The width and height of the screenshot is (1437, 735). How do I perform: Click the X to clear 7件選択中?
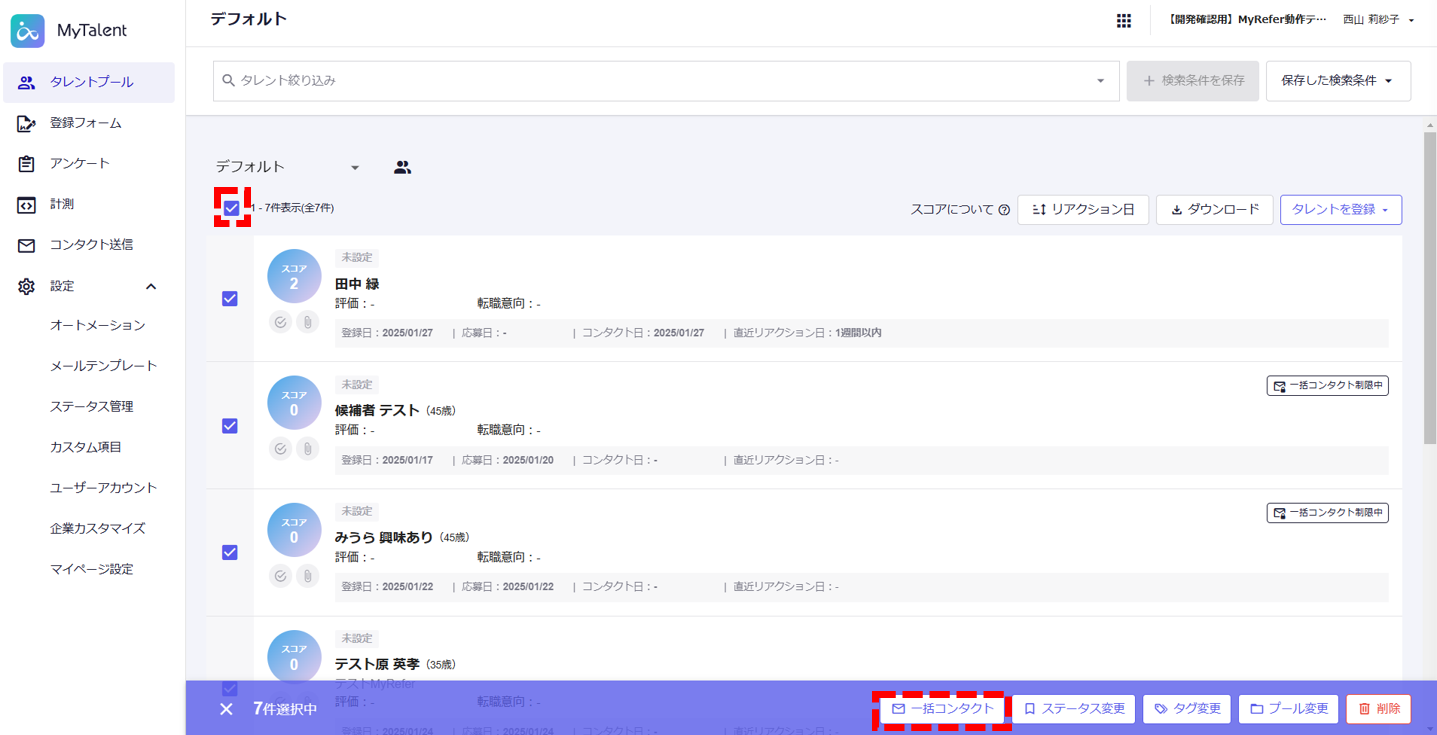click(226, 709)
